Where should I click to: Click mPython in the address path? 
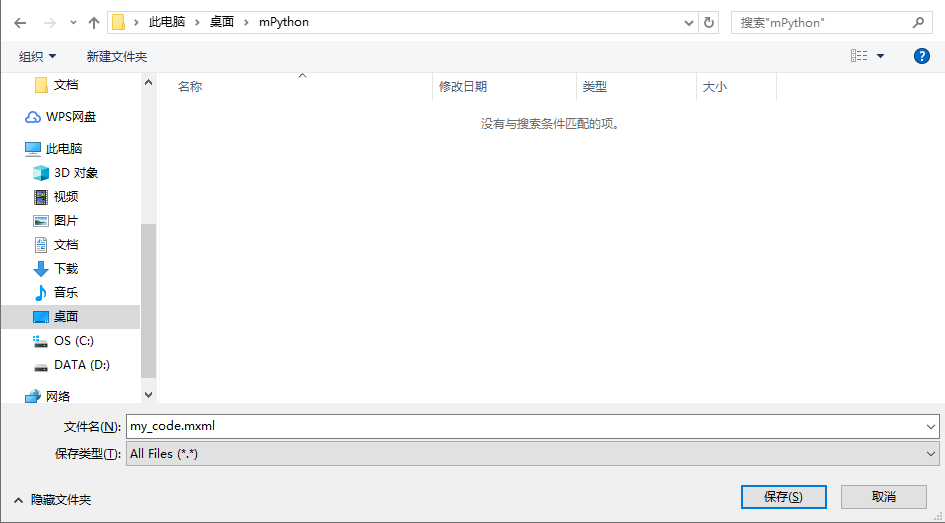pos(284,22)
